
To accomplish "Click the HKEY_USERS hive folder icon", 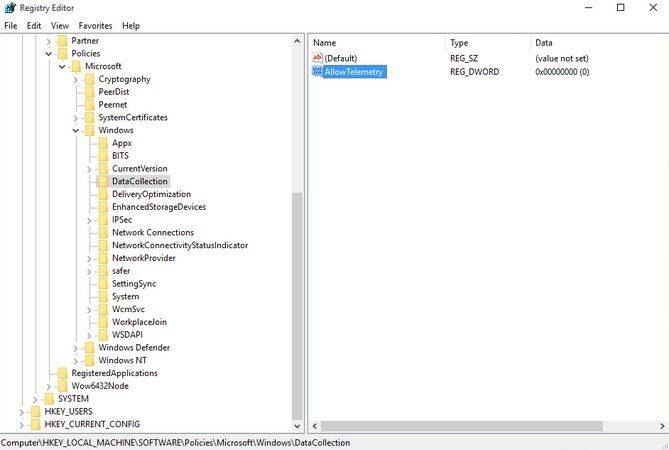I will pyautogui.click(x=36, y=412).
